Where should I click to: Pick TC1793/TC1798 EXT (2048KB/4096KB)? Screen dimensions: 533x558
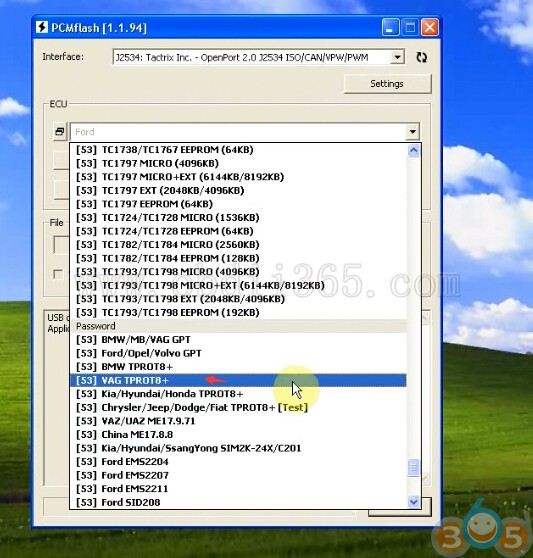(x=238, y=299)
